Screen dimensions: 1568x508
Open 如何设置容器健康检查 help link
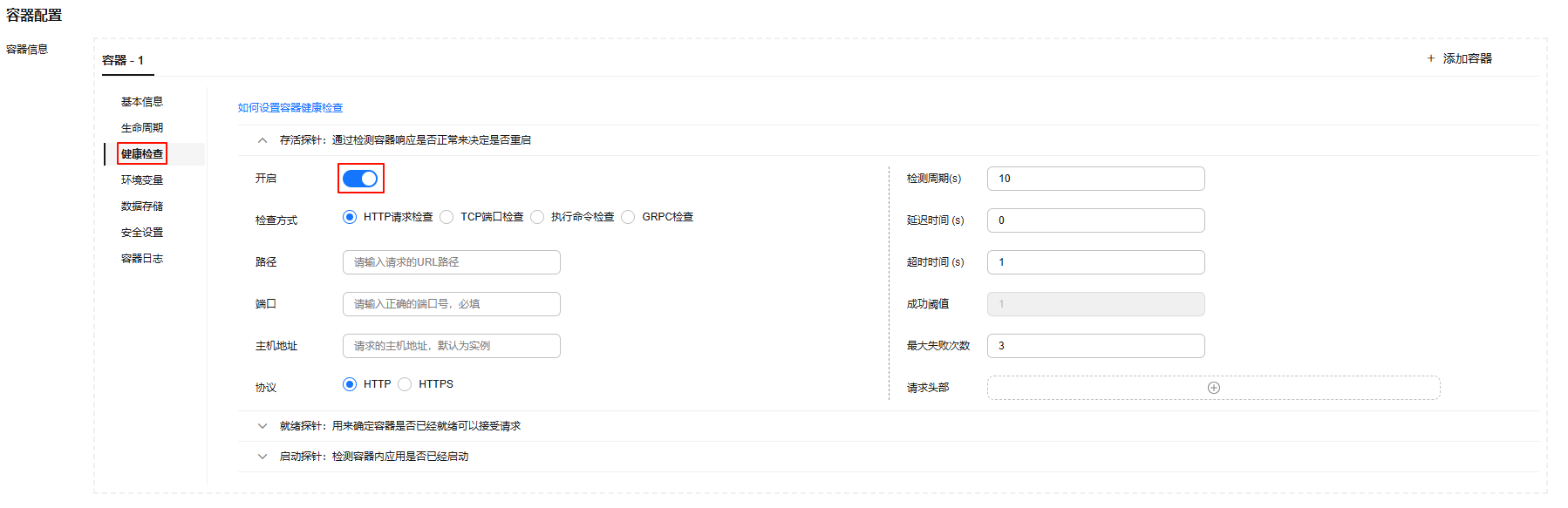[x=290, y=108]
